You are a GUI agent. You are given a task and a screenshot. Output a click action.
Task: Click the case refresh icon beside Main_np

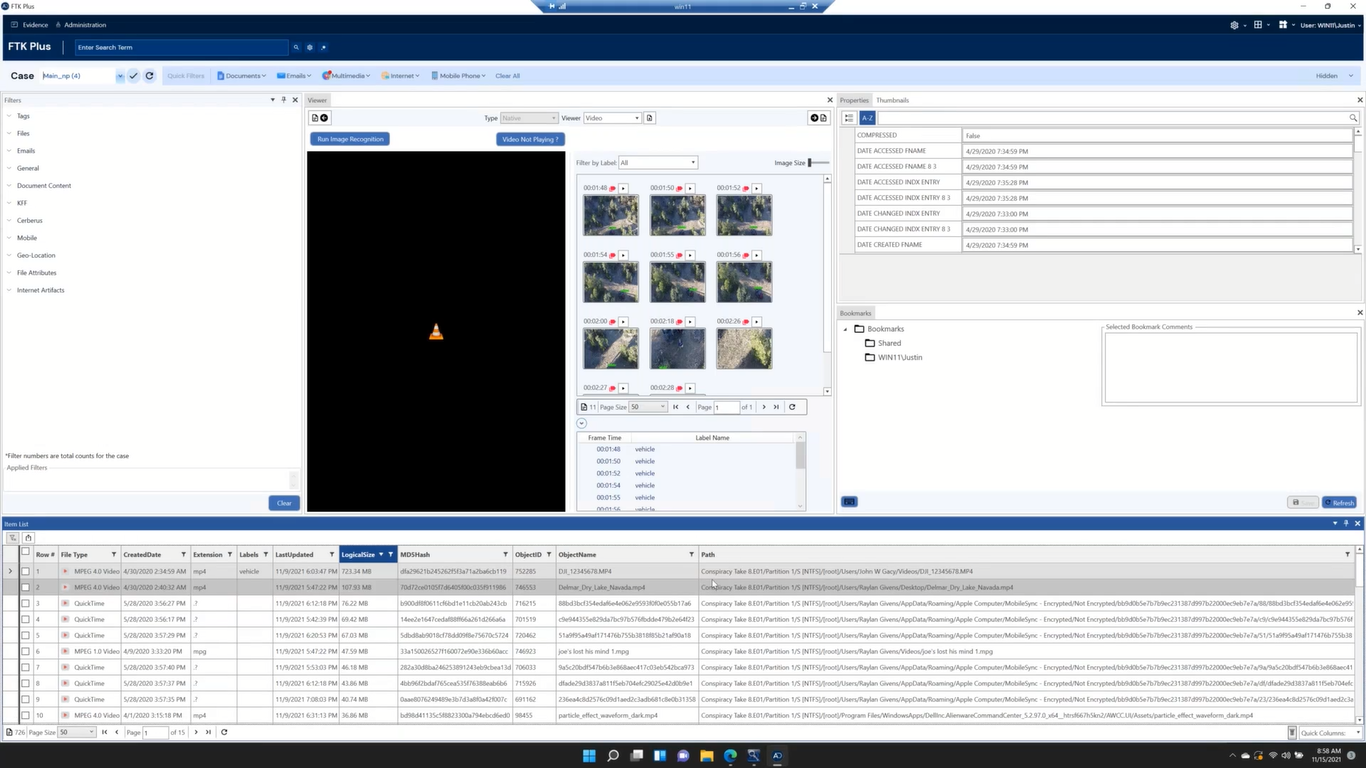click(149, 76)
